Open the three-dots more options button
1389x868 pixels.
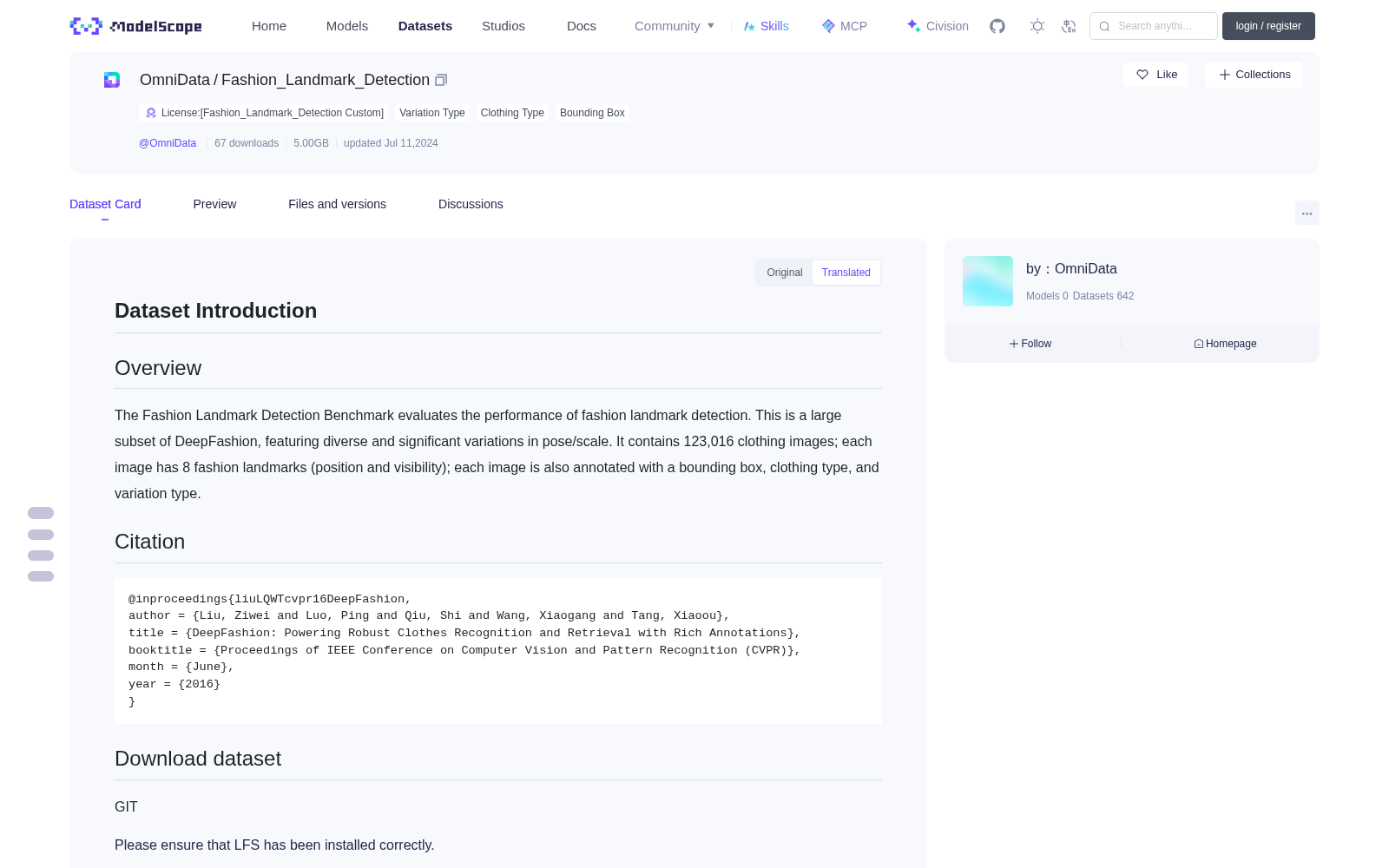[1307, 213]
